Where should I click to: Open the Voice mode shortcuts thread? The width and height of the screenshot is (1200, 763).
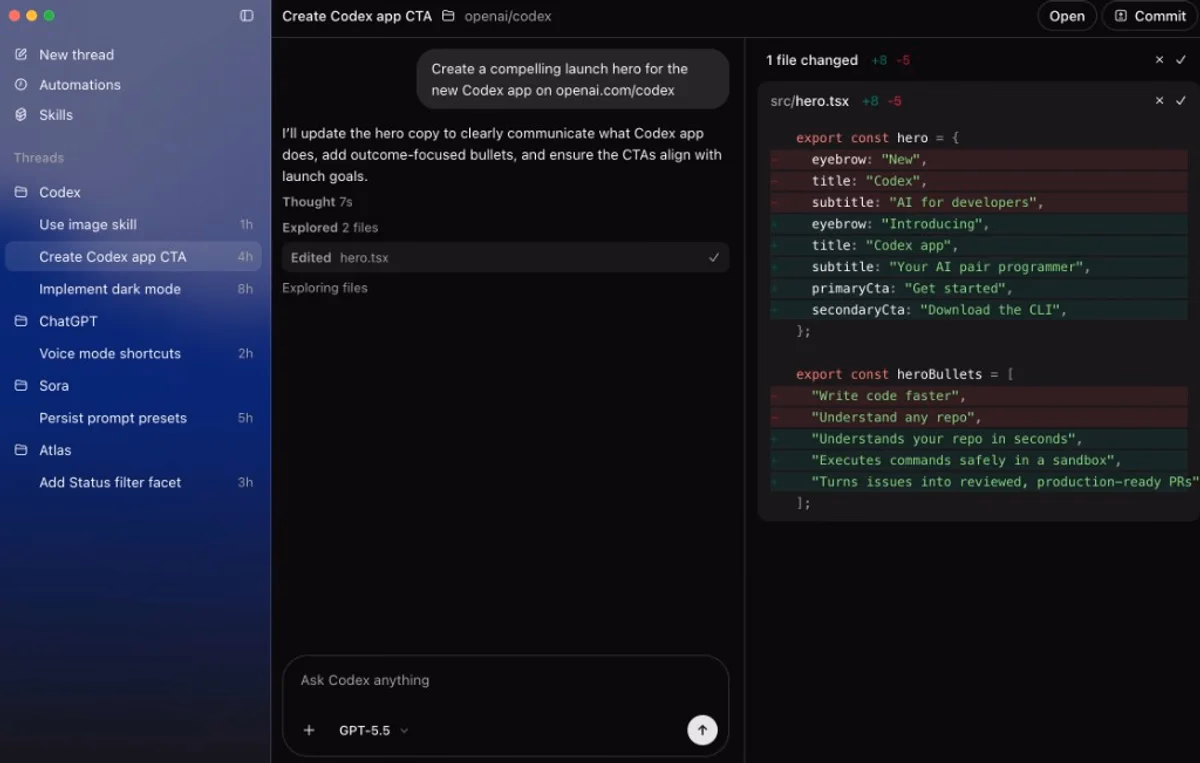point(134,353)
